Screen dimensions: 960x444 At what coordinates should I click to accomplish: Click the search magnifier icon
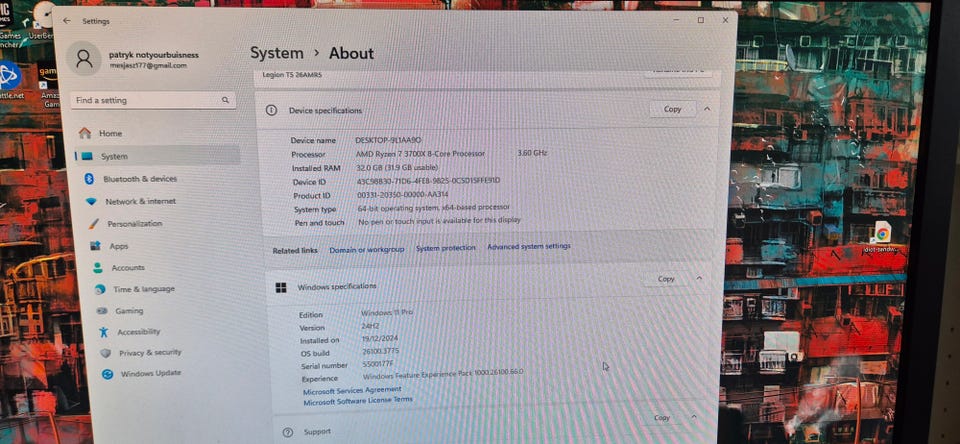[x=225, y=100]
